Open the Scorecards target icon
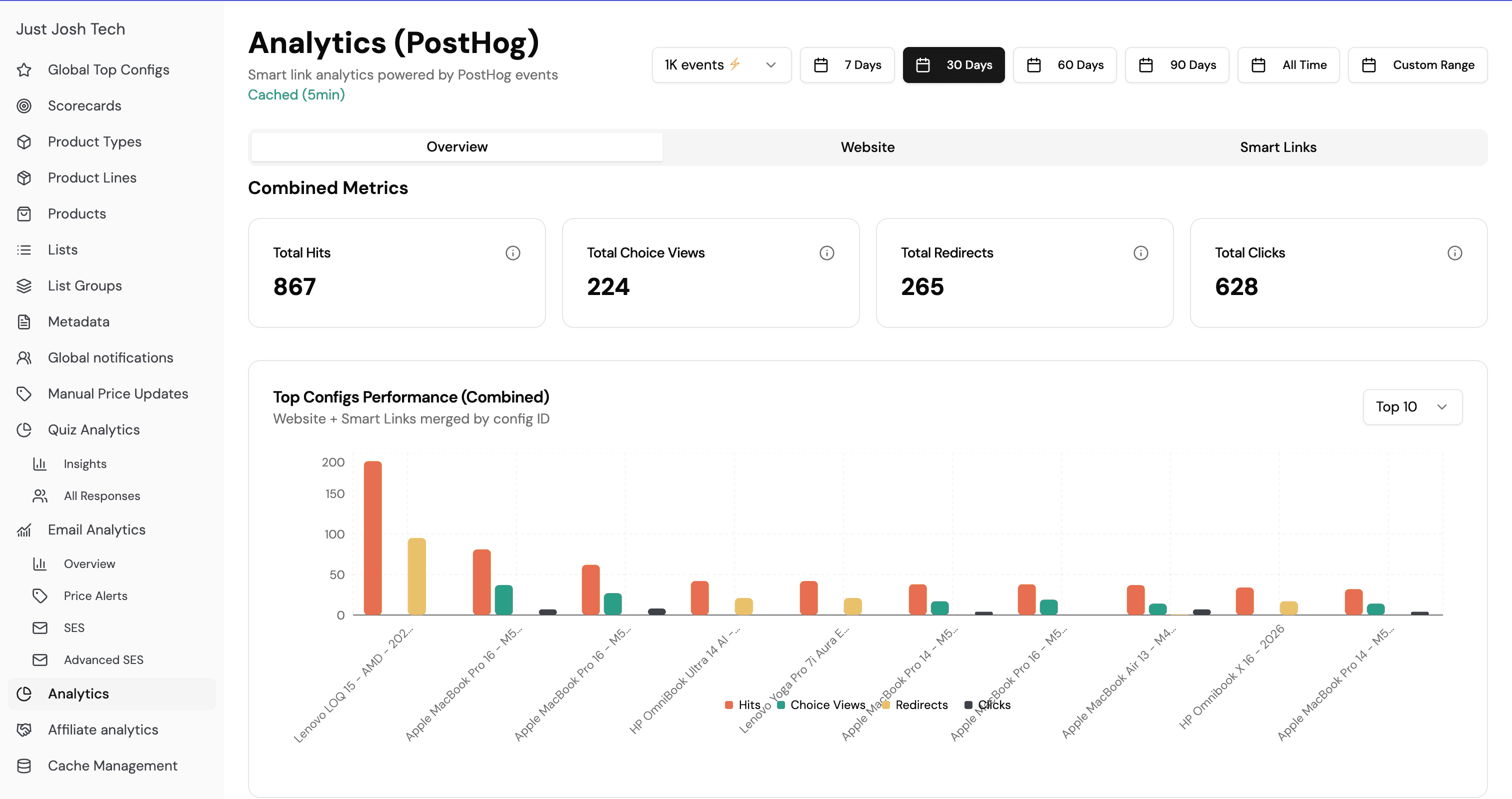Viewport: 1512px width, 799px height. click(x=24, y=105)
